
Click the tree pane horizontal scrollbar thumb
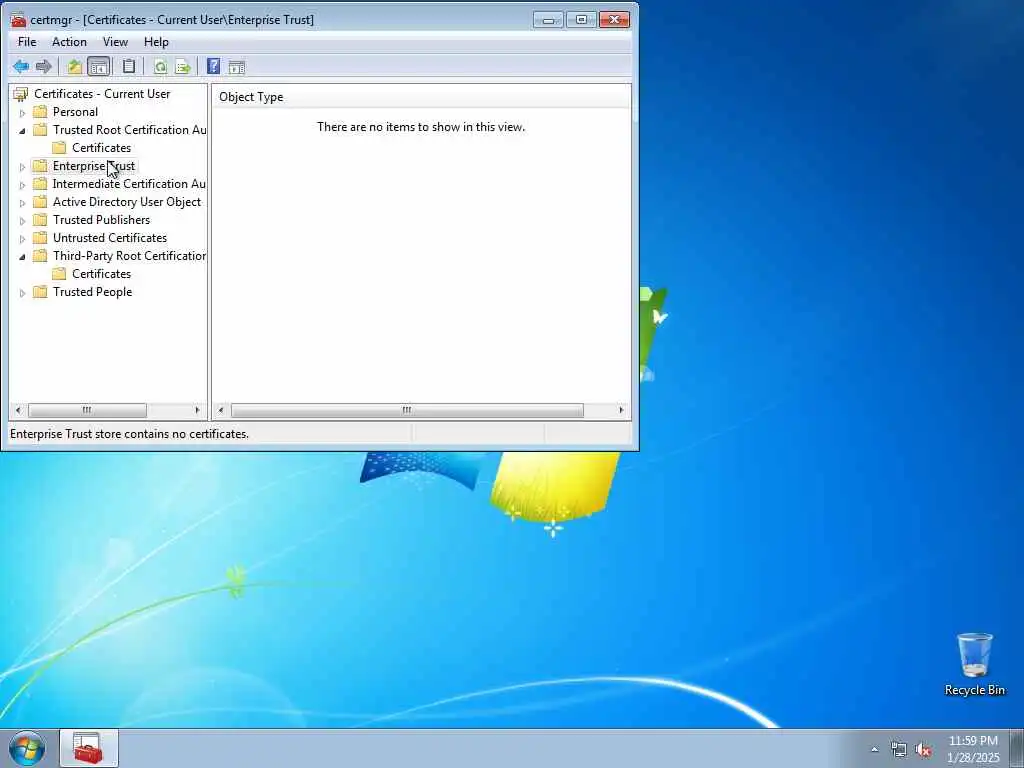coord(87,410)
